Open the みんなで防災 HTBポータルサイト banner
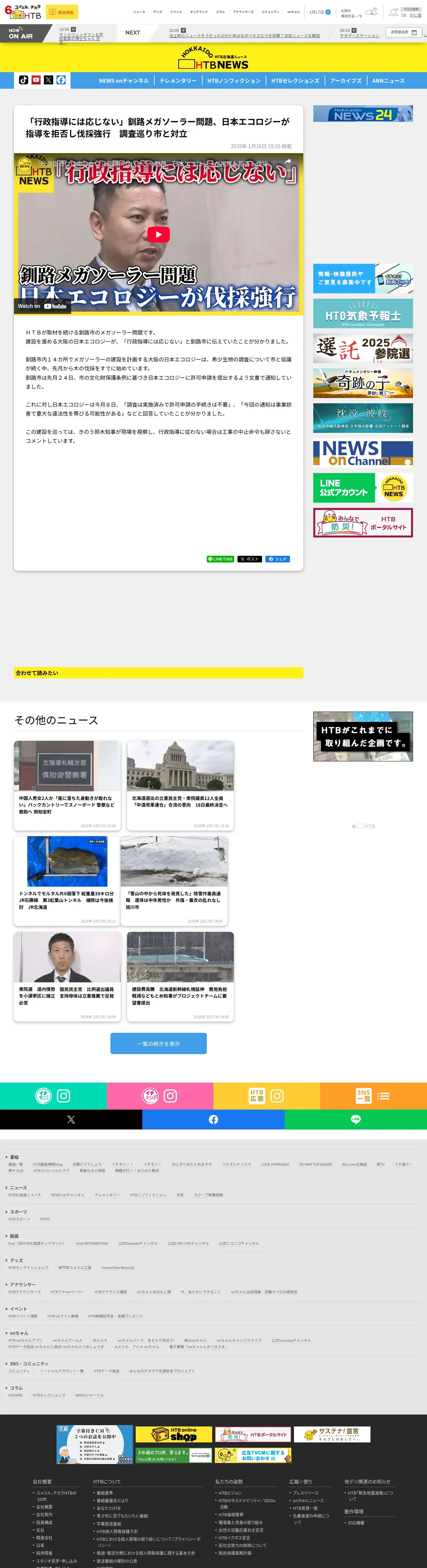427x1568 pixels. pos(363,523)
